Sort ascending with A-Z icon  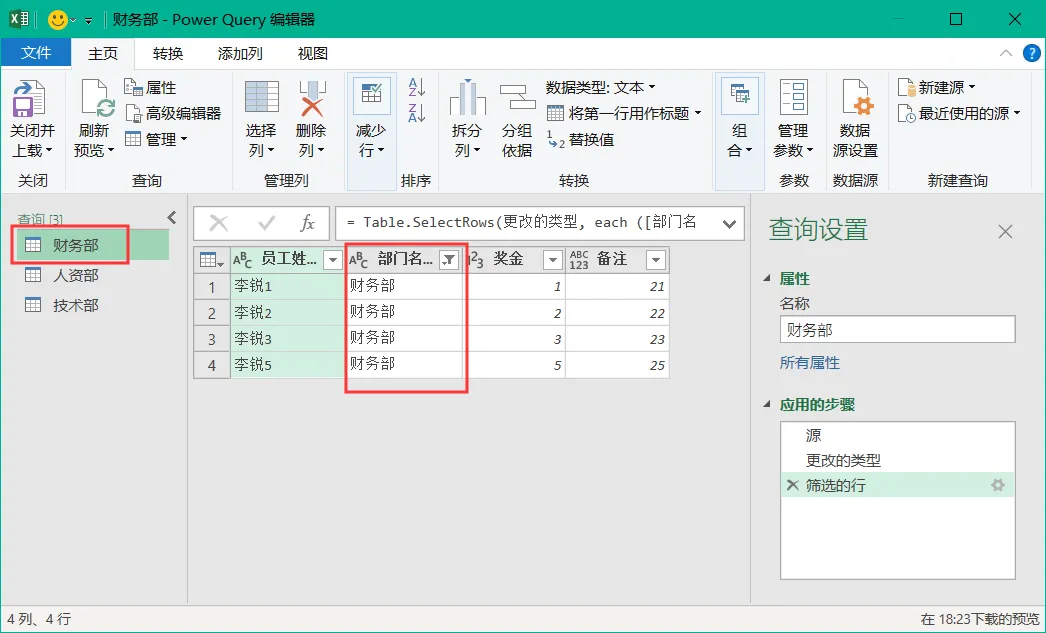pos(416,87)
